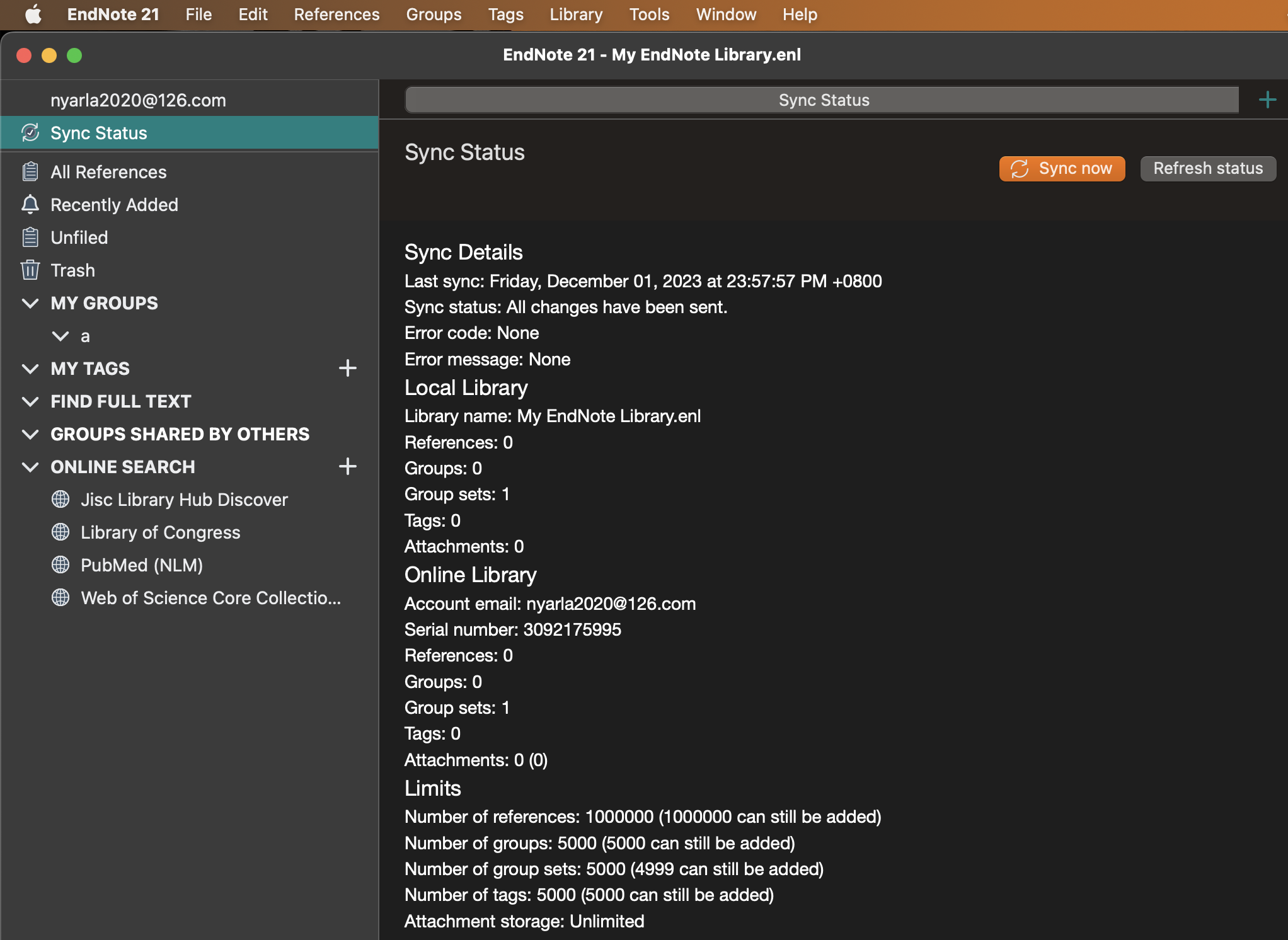The image size is (1288, 940).
Task: Select Web of Science Core Collection search
Action: (210, 598)
